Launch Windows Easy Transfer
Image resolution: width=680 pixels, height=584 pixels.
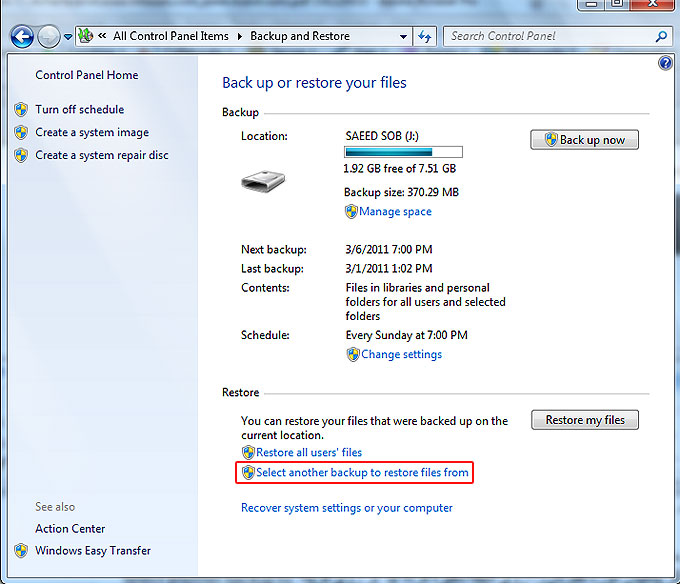click(x=93, y=551)
